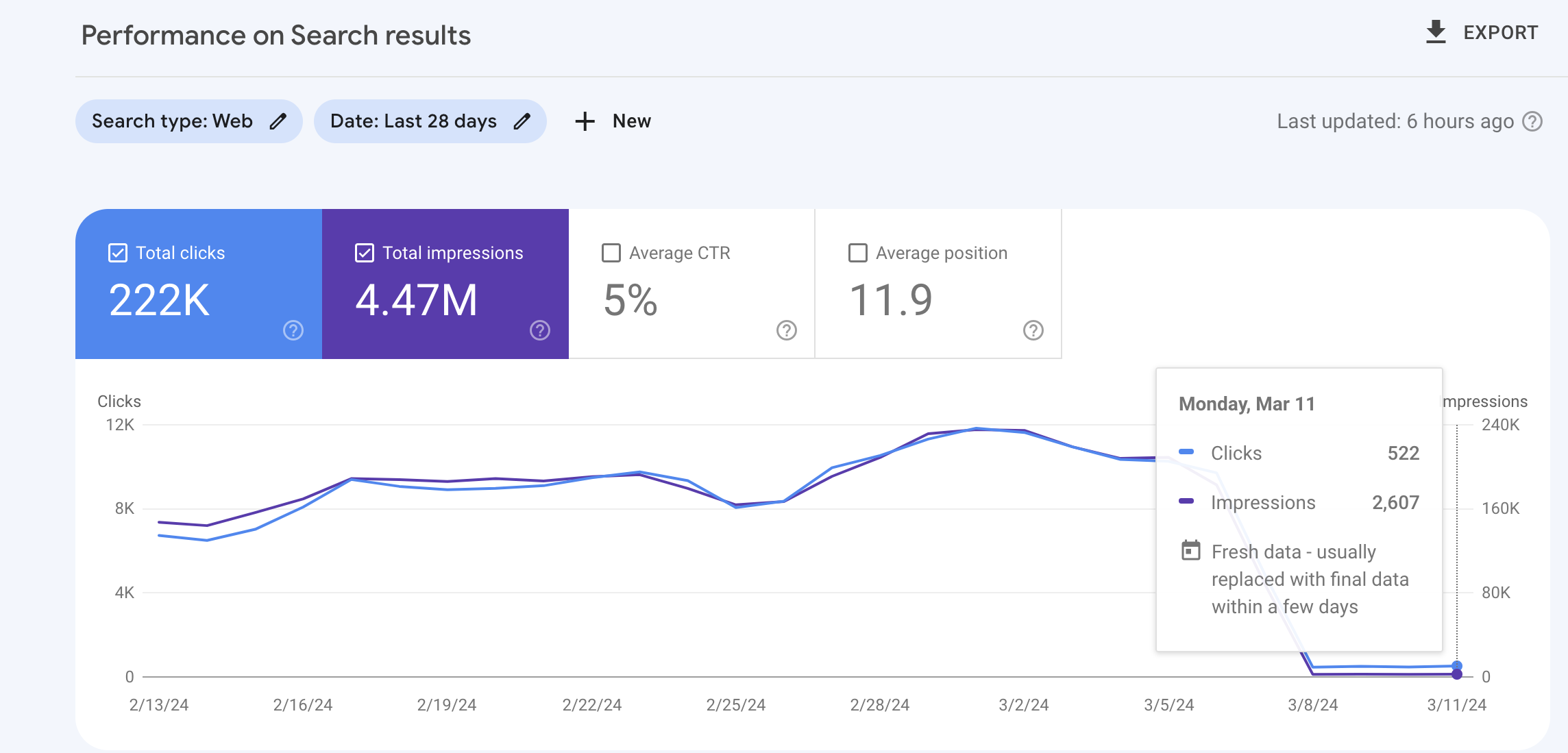
Task: Open the Date: Last 28 days chip
Action: 430,121
